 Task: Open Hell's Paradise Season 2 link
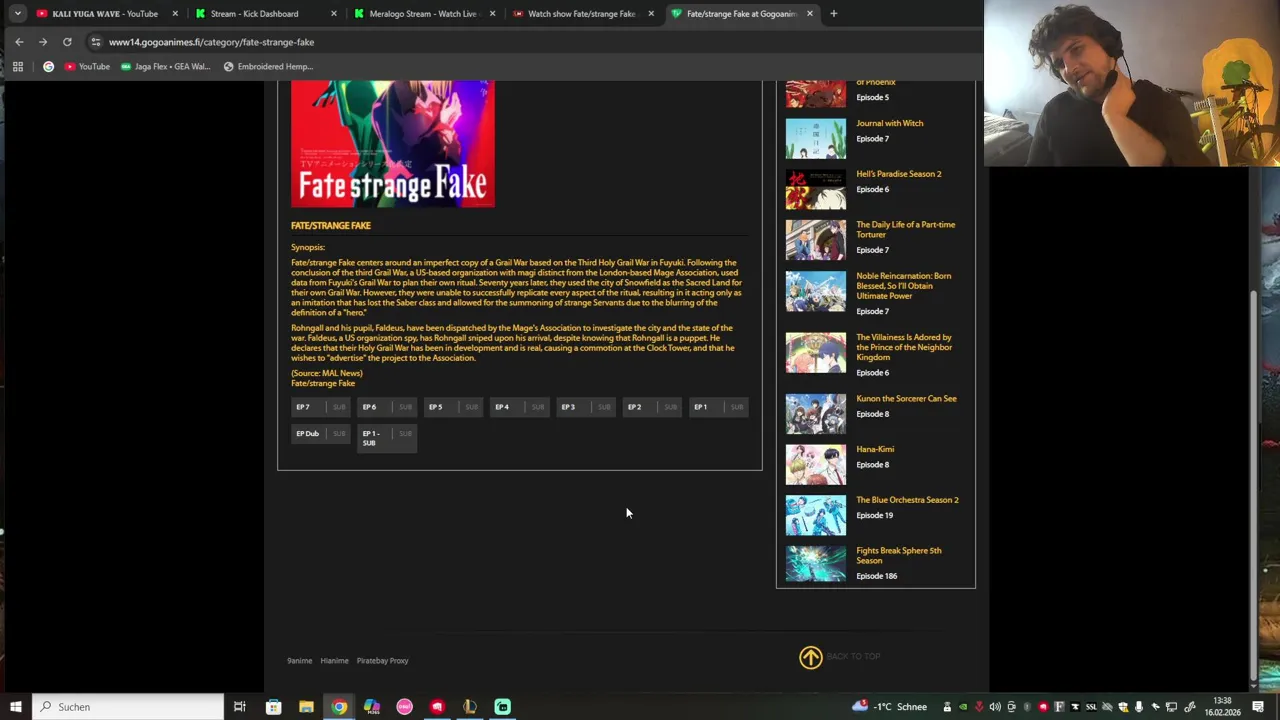(898, 174)
